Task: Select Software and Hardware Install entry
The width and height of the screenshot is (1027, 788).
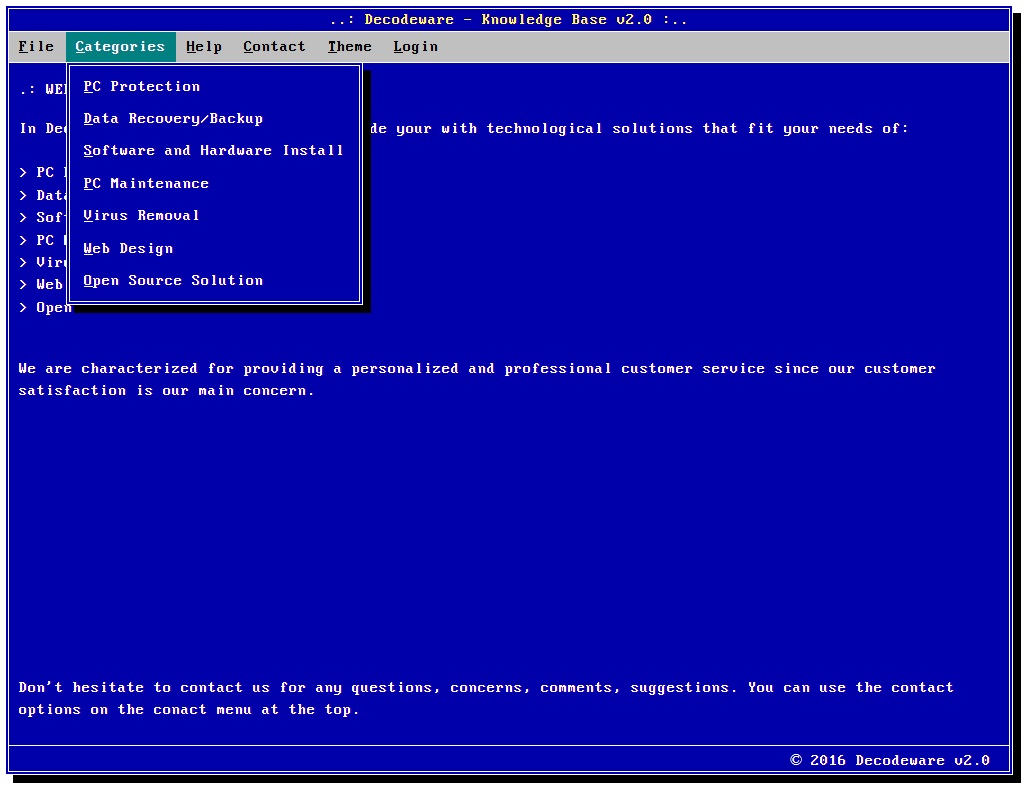Action: click(215, 151)
